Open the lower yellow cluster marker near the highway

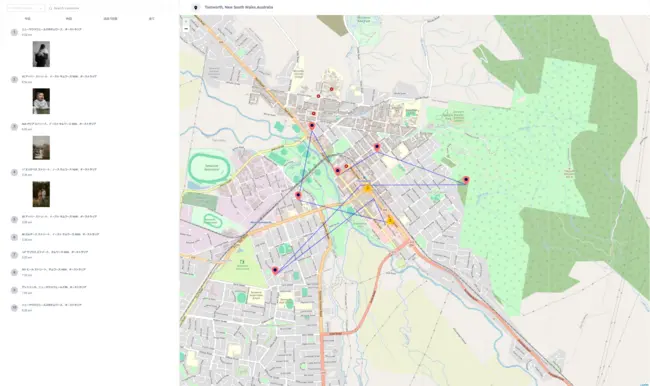tap(390, 221)
